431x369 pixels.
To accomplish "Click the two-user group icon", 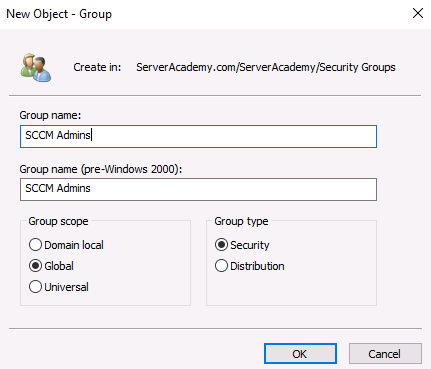I will click(36, 68).
